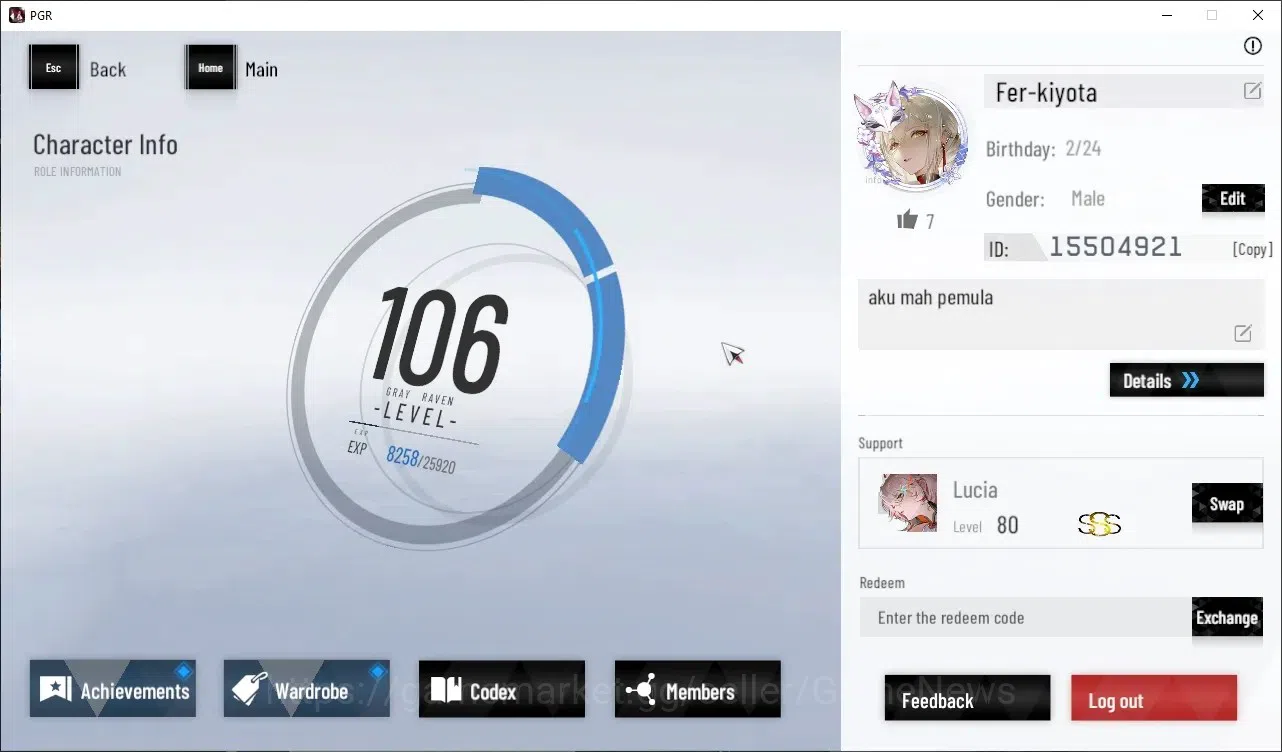Focus the redeem code input field
This screenshot has width=1282, height=752.
pos(1026,618)
